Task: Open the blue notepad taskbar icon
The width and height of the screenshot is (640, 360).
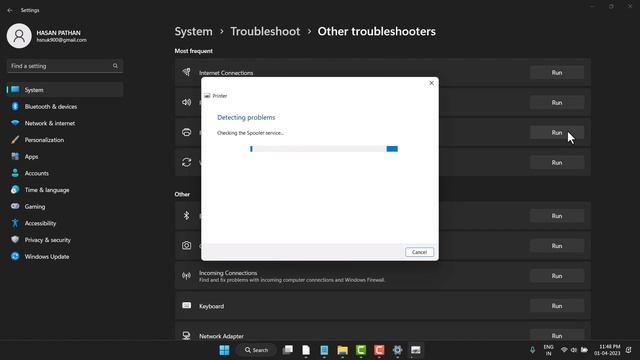Action: coord(324,350)
